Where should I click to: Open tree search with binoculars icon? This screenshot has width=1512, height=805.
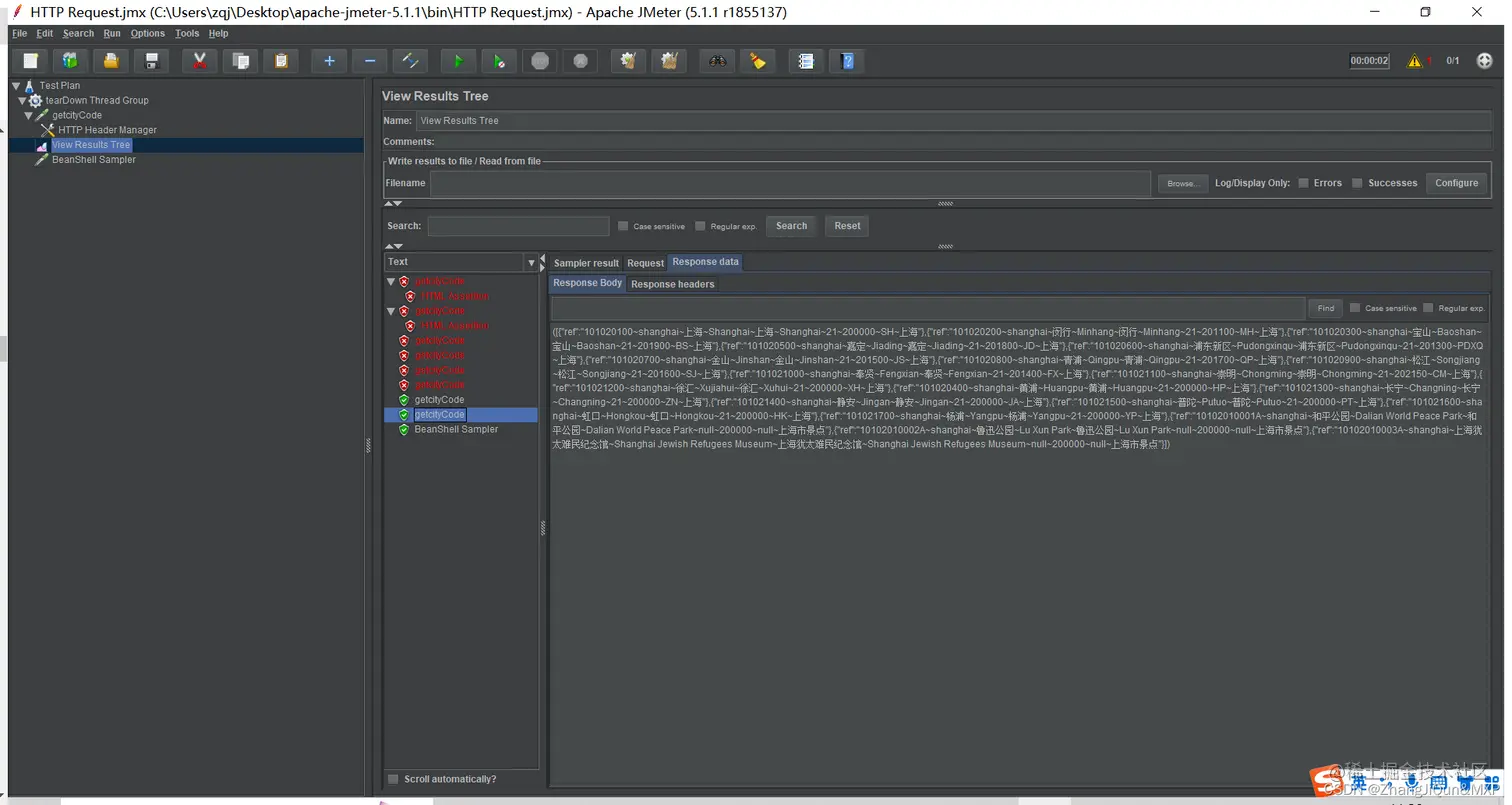click(x=717, y=61)
